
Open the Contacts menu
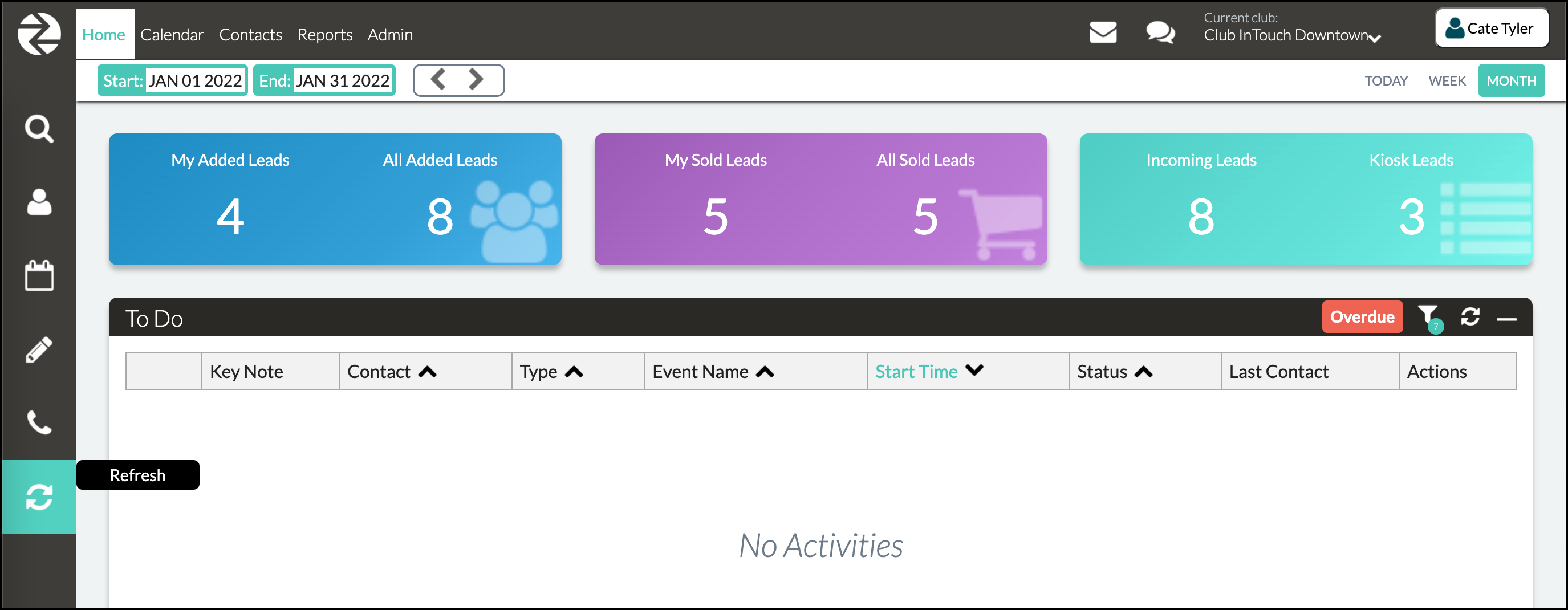click(x=251, y=35)
